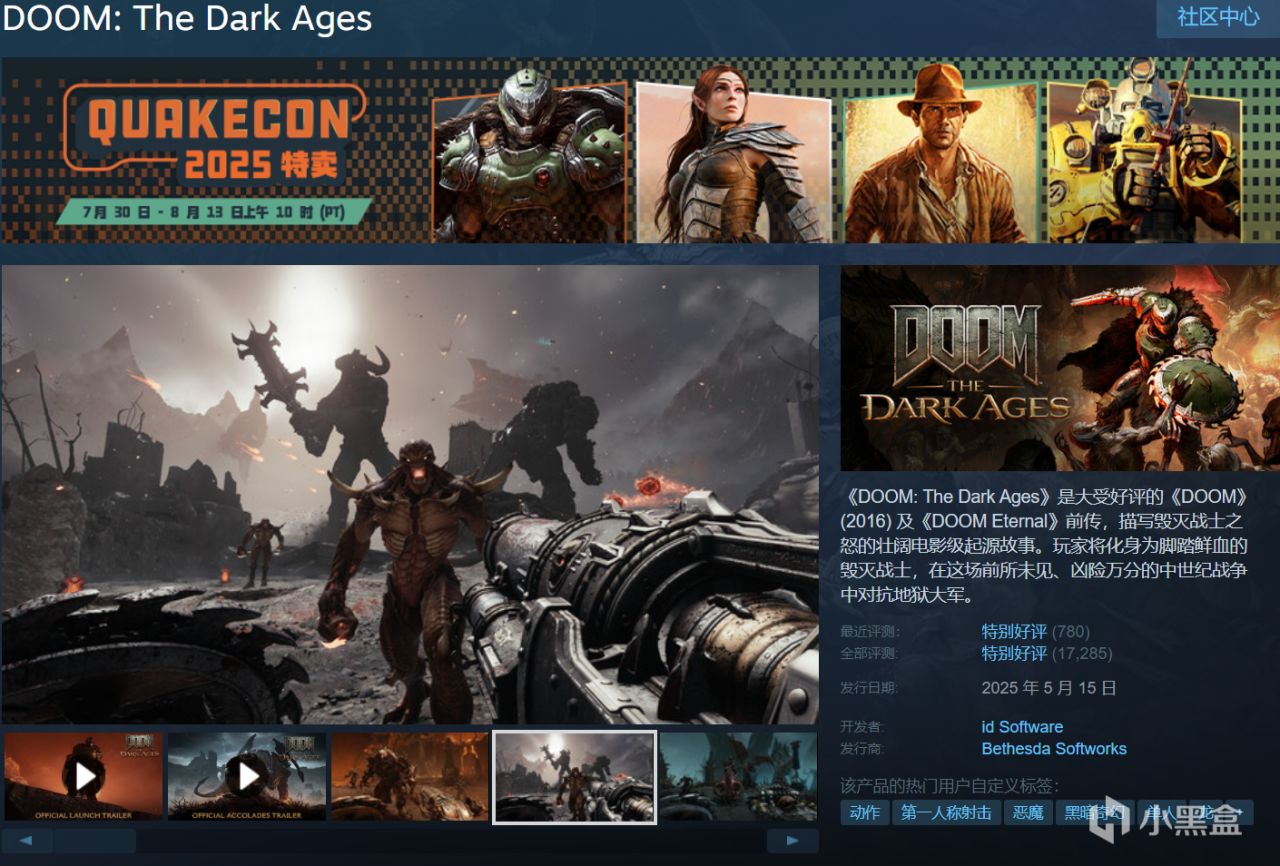Select the highlighted grey battlefield screenshot thumbnail
This screenshot has width=1280, height=866.
pos(575,777)
